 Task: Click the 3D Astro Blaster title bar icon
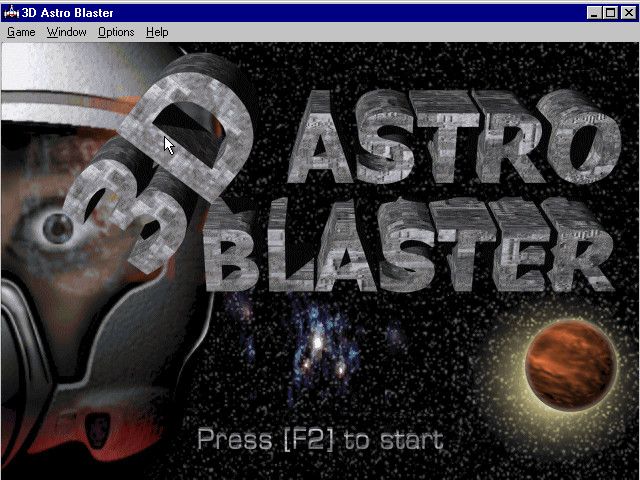point(11,13)
